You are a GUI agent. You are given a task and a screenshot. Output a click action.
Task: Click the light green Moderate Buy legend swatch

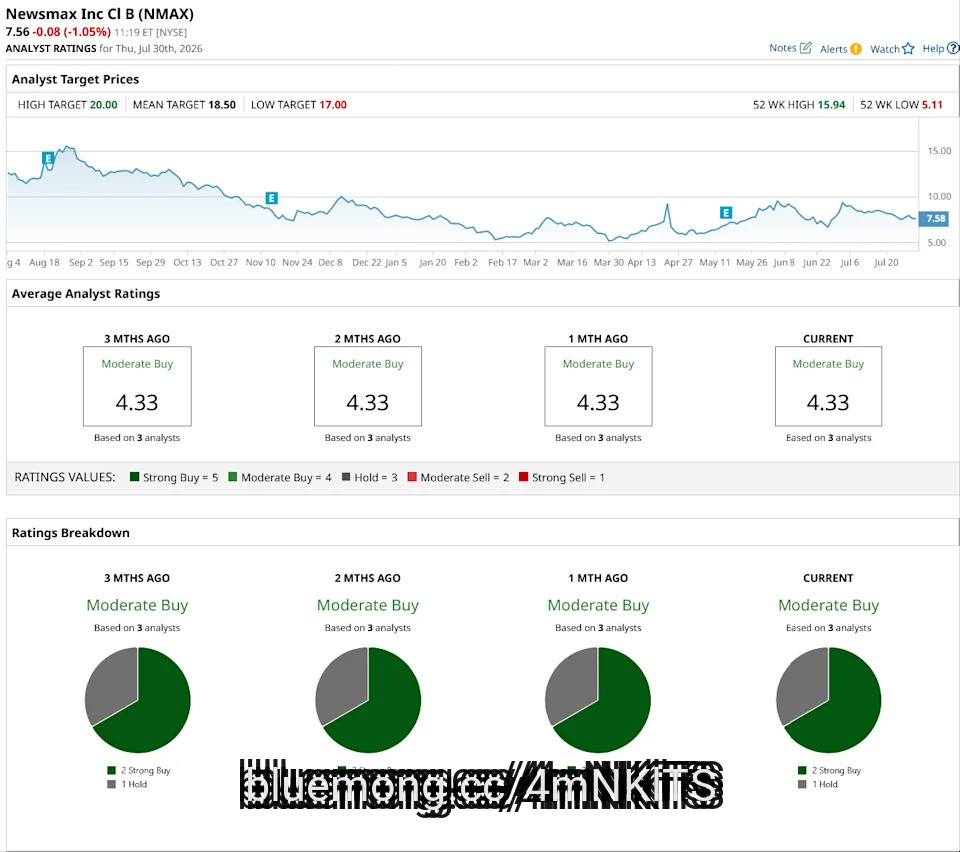pos(233,477)
